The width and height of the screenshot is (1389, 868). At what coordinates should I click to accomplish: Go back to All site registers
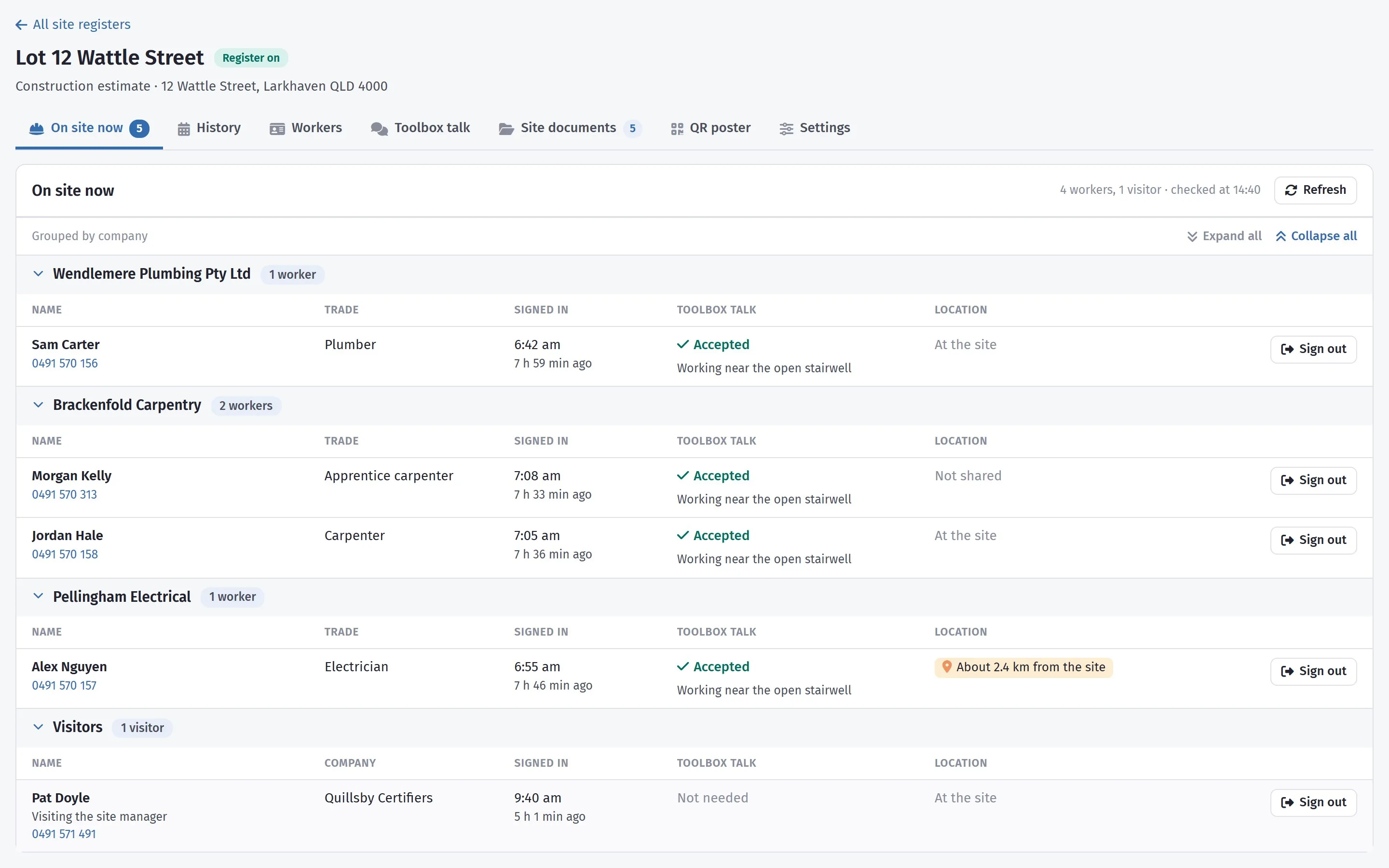tap(73, 25)
